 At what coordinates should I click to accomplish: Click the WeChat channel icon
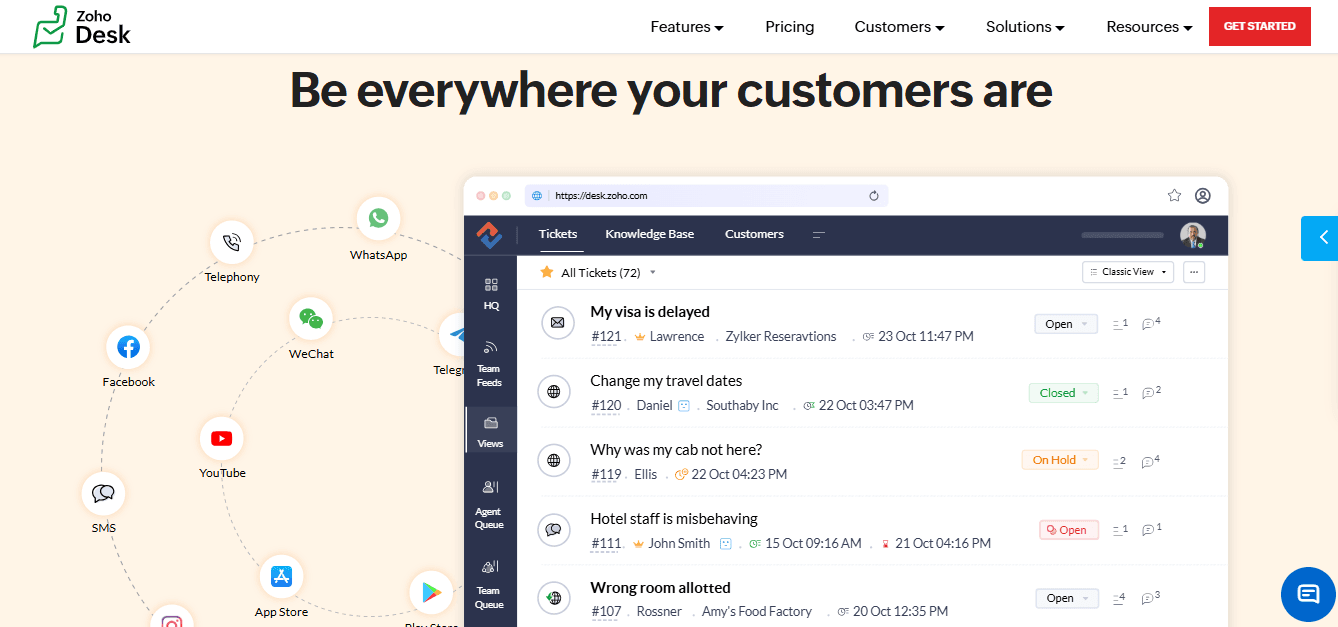coord(311,319)
